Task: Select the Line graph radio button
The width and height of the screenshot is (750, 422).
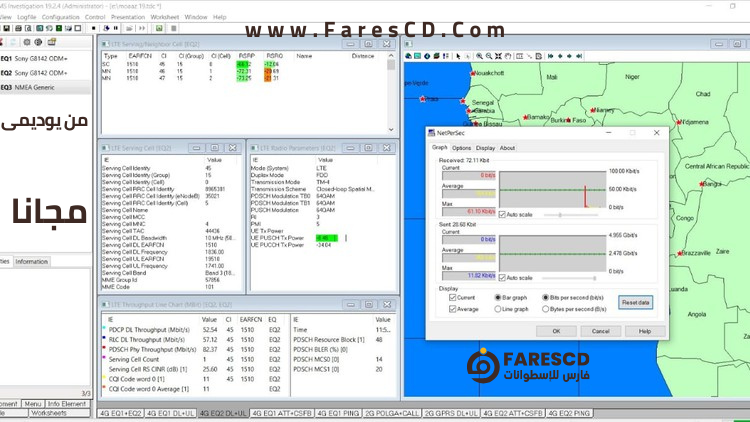Action: coord(497,309)
